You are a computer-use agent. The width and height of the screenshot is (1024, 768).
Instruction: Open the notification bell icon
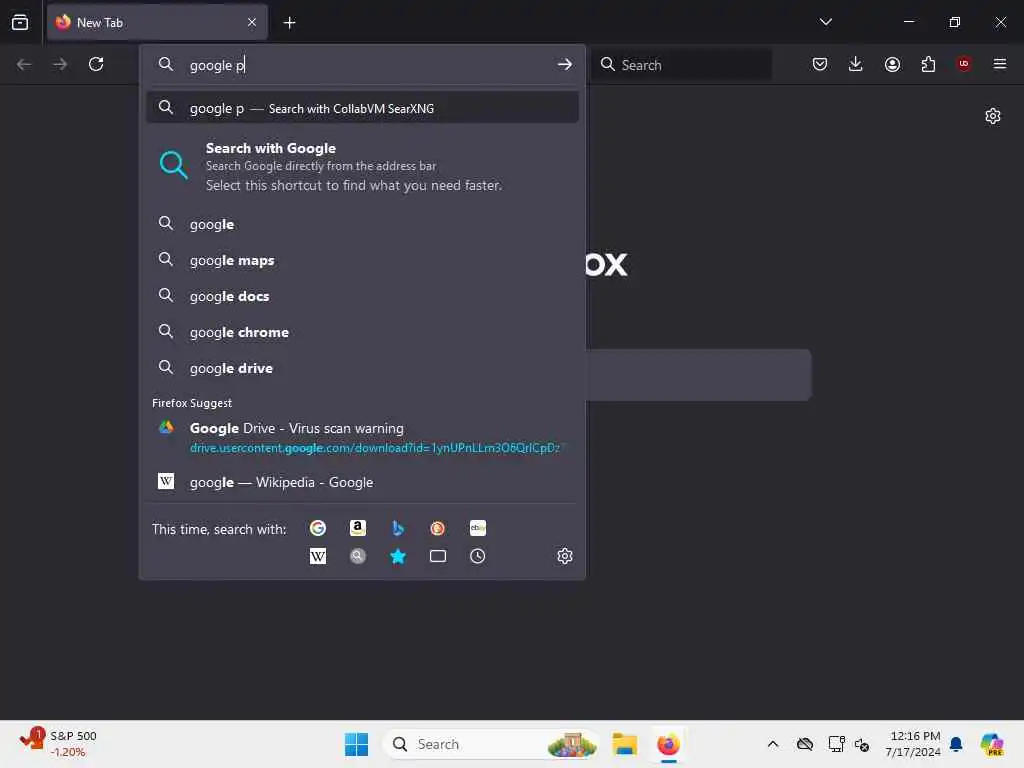coord(956,744)
